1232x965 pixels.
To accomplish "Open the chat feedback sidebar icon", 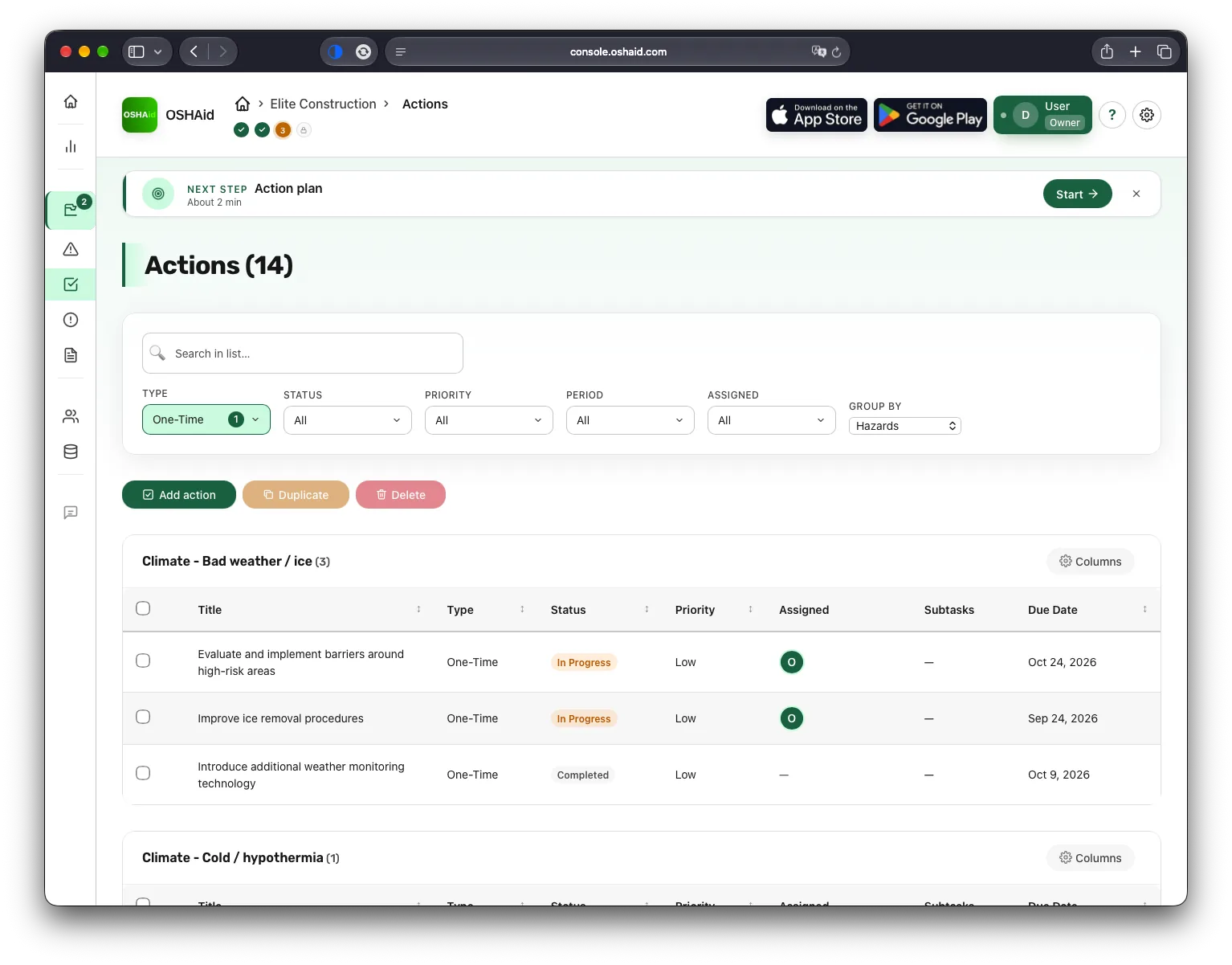I will (x=71, y=513).
